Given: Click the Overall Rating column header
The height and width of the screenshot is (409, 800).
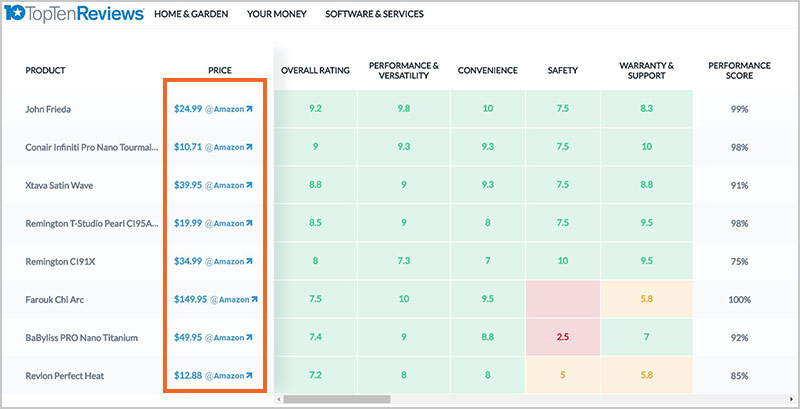Looking at the screenshot, I should point(315,70).
